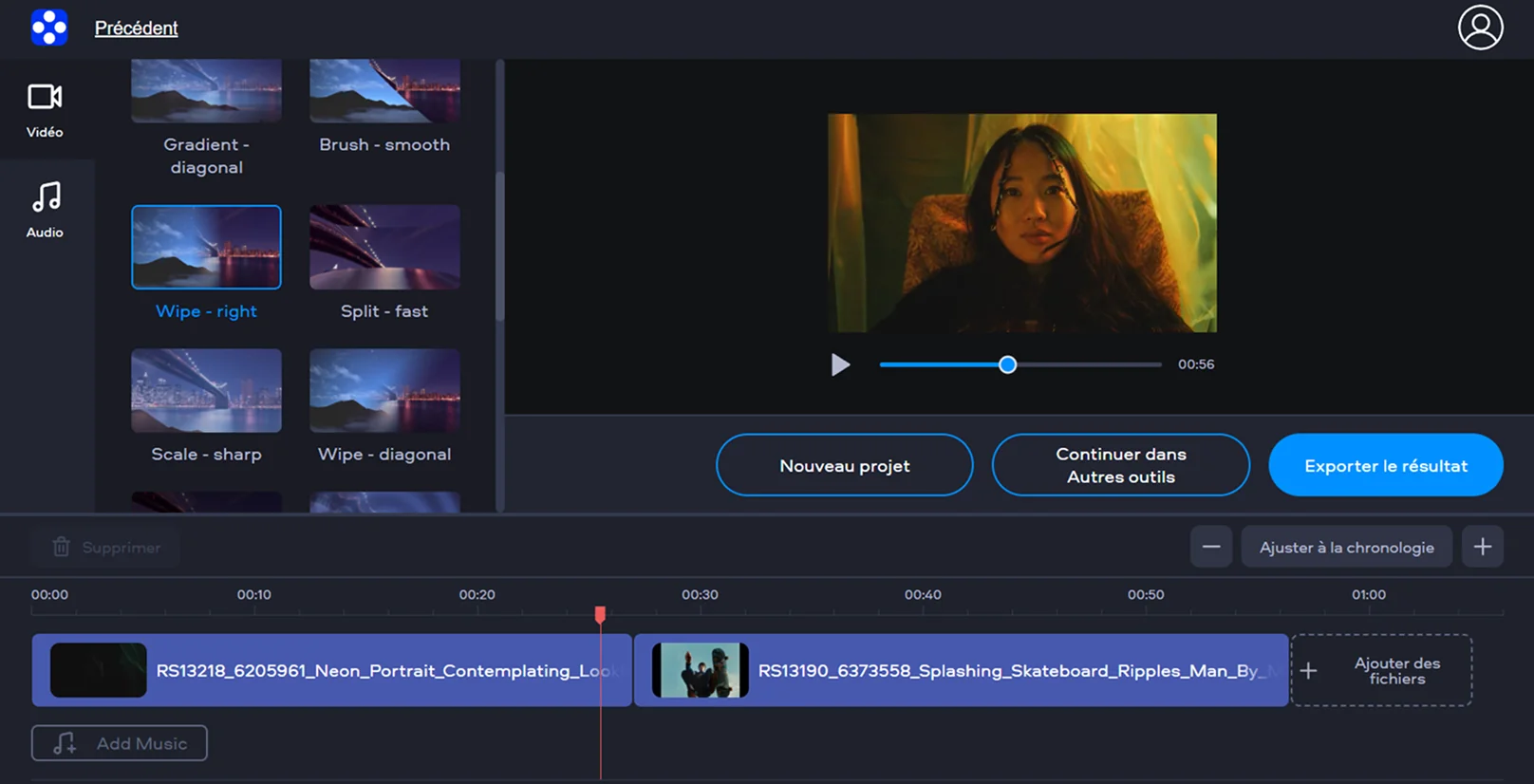Click the Nouveau projet button
Viewport: 1534px width, 784px height.
pos(844,465)
